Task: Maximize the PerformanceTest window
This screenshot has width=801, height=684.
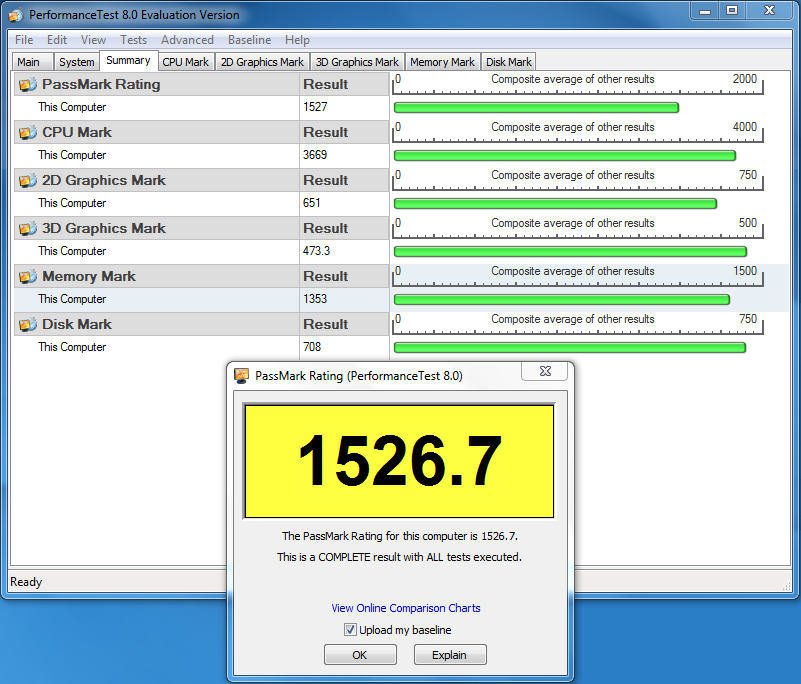Action: pos(732,11)
